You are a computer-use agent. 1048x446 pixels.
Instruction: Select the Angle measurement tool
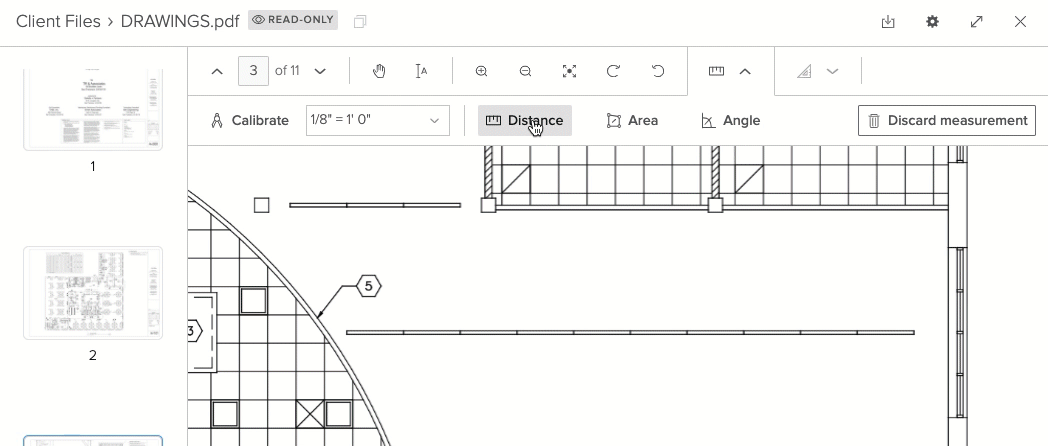pyautogui.click(x=731, y=120)
